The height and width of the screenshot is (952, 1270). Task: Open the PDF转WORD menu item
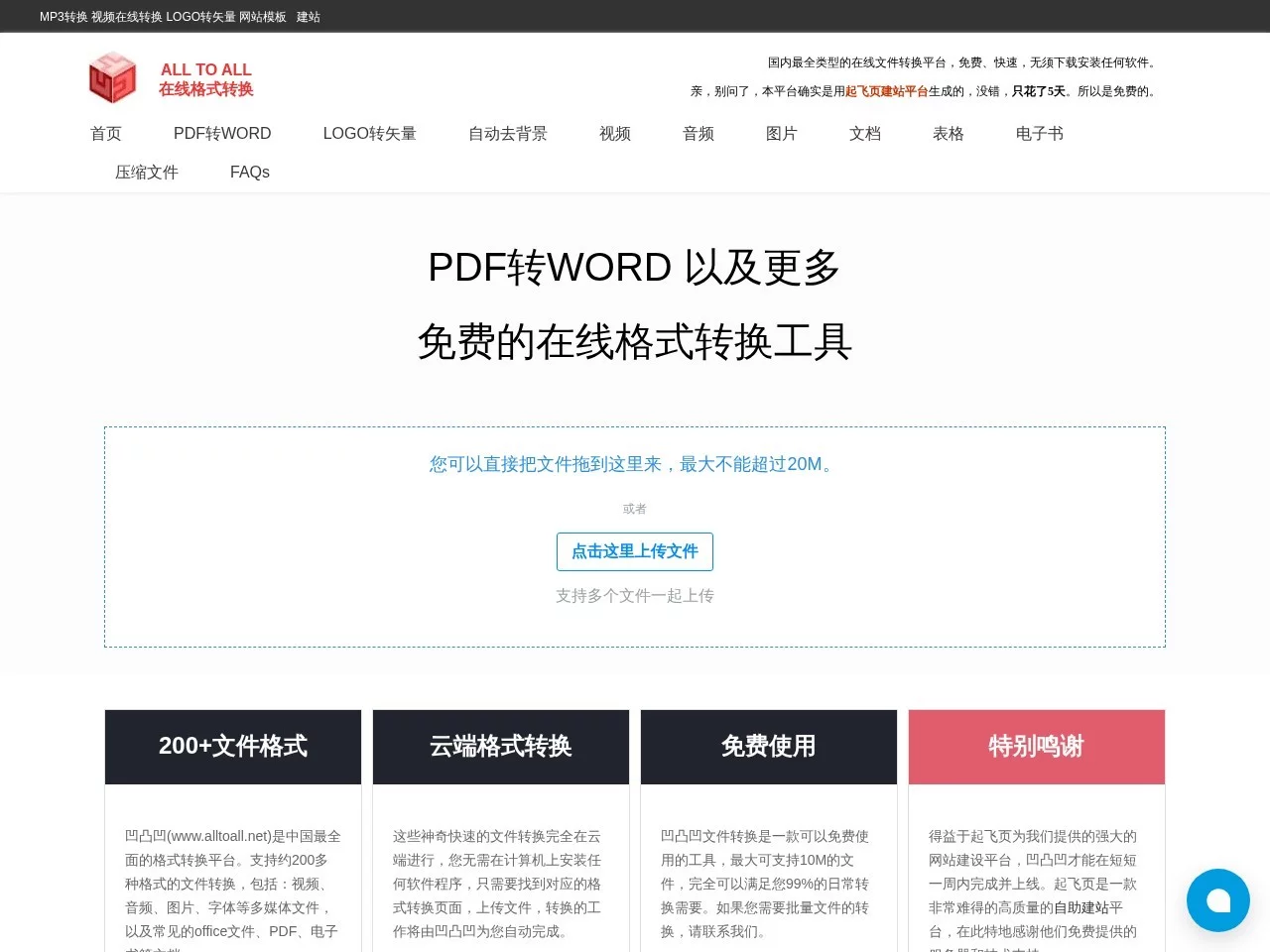click(222, 134)
